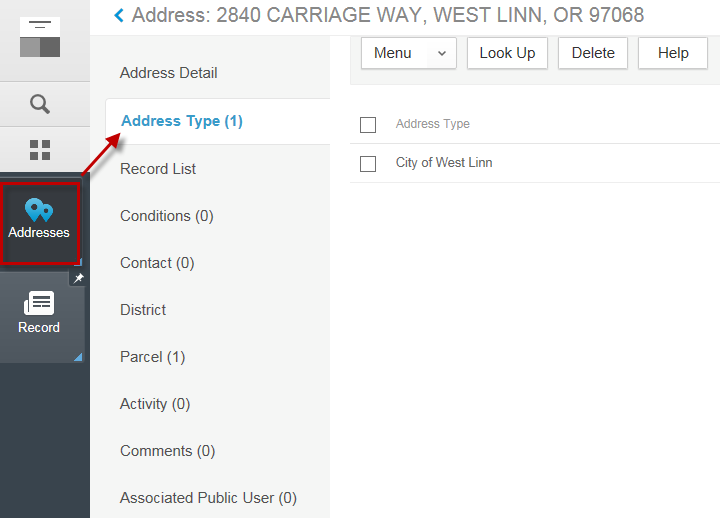Open the Record list icon
The image size is (720, 518).
click(39, 303)
